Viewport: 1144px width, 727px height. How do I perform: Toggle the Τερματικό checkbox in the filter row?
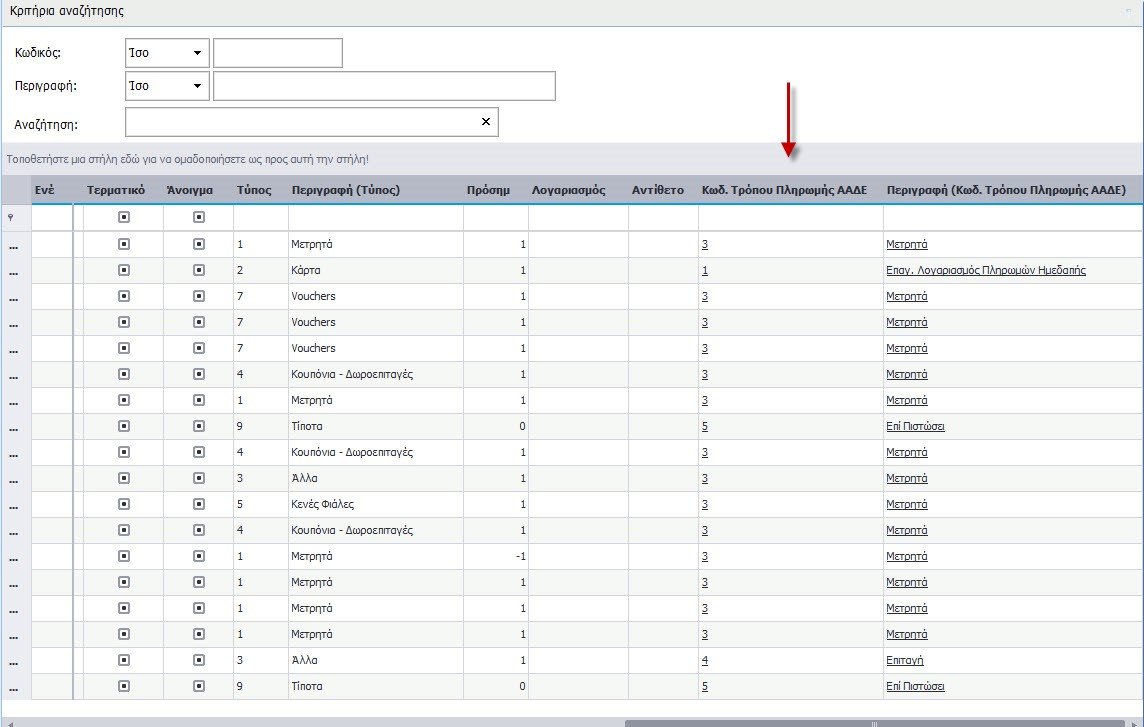pyautogui.click(x=124, y=217)
